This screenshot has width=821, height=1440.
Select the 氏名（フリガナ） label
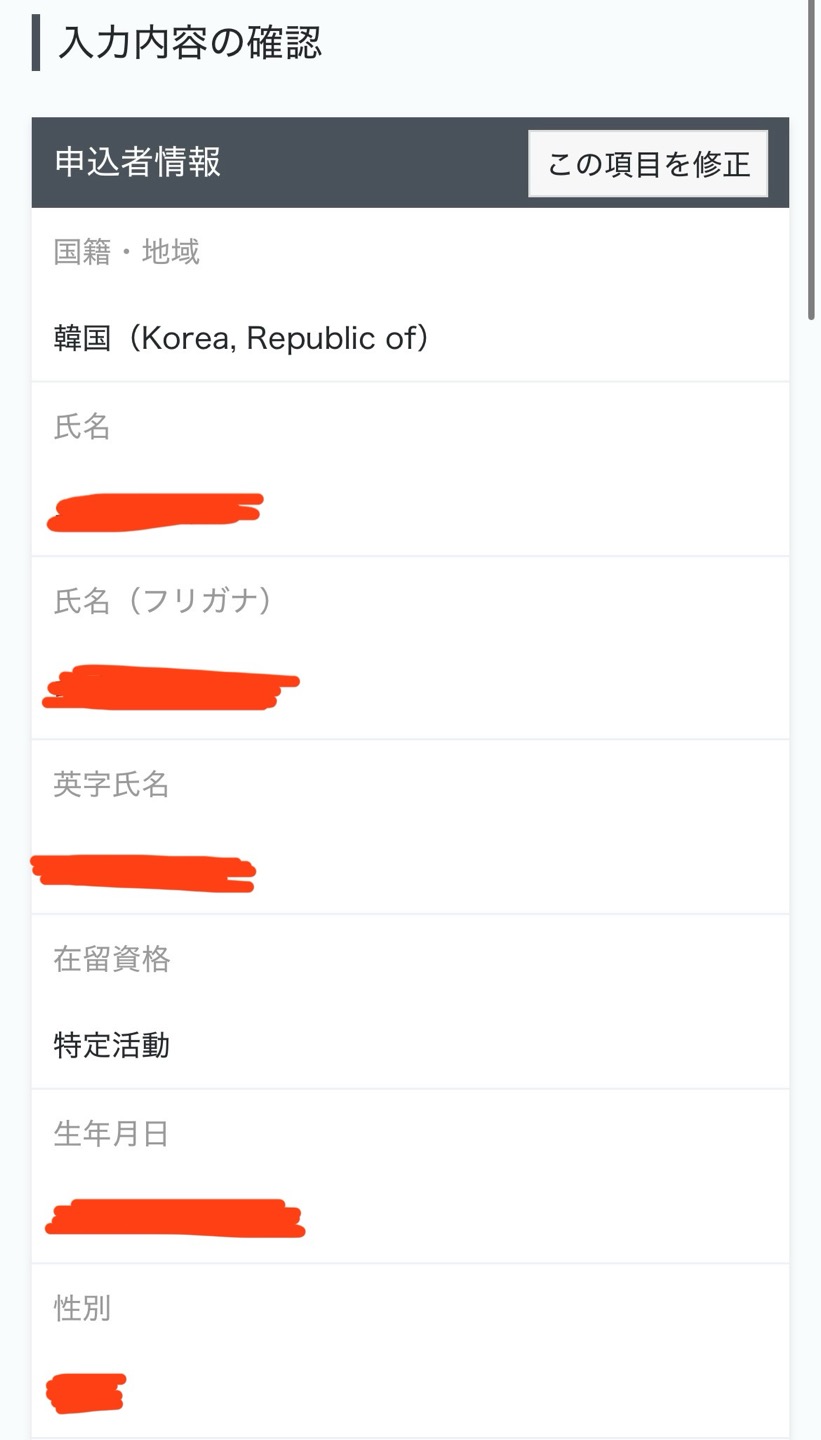pyautogui.click(x=163, y=601)
